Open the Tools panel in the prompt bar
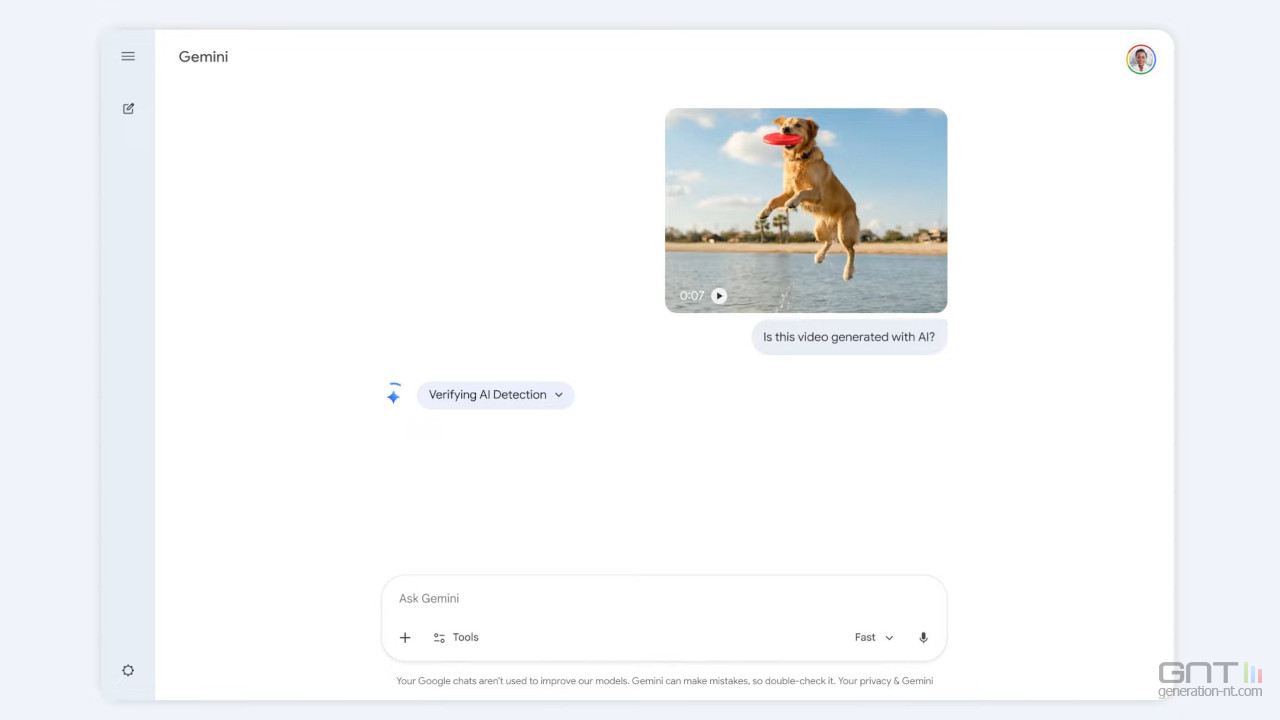 point(456,637)
